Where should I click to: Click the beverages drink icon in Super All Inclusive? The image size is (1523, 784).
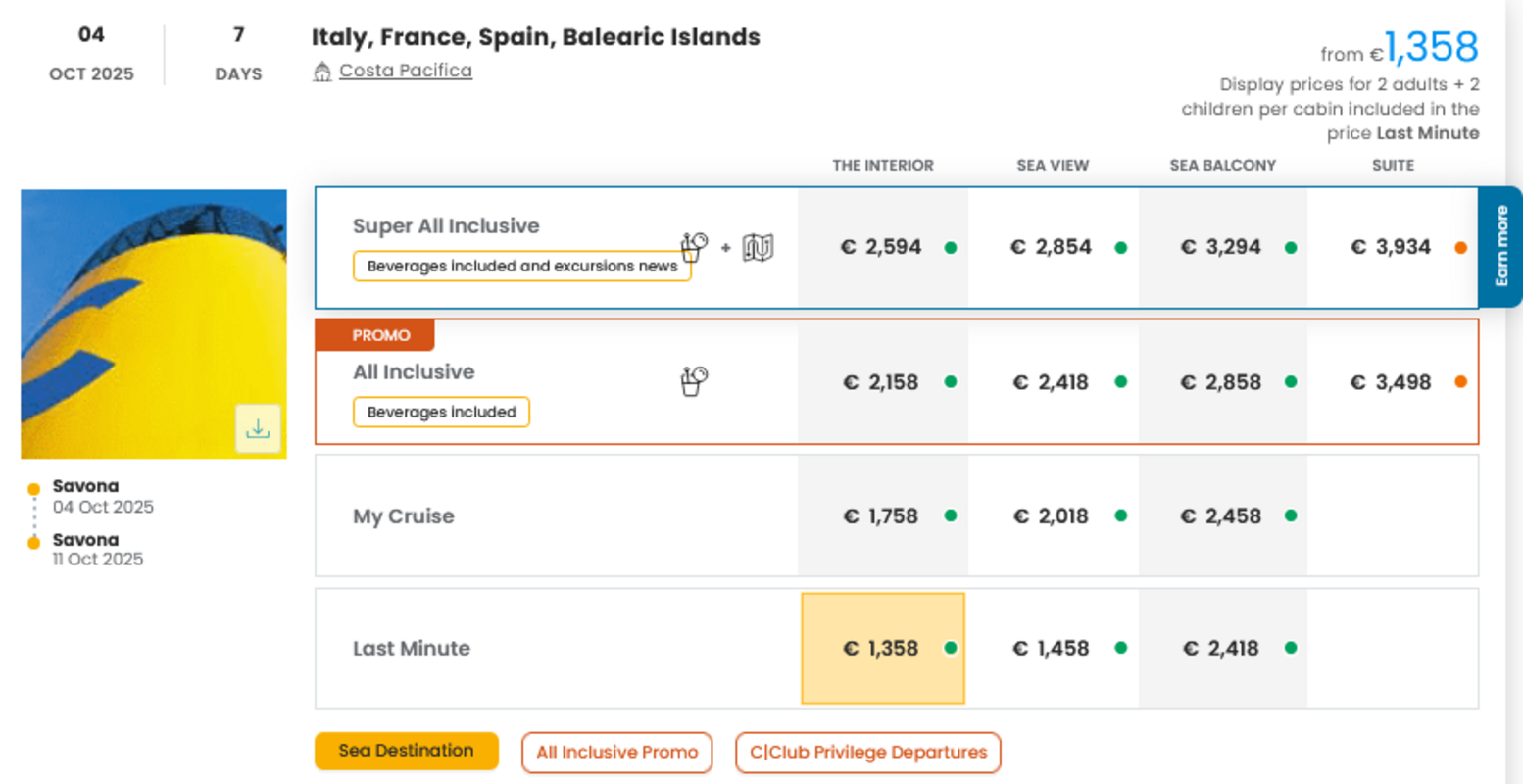tap(695, 247)
